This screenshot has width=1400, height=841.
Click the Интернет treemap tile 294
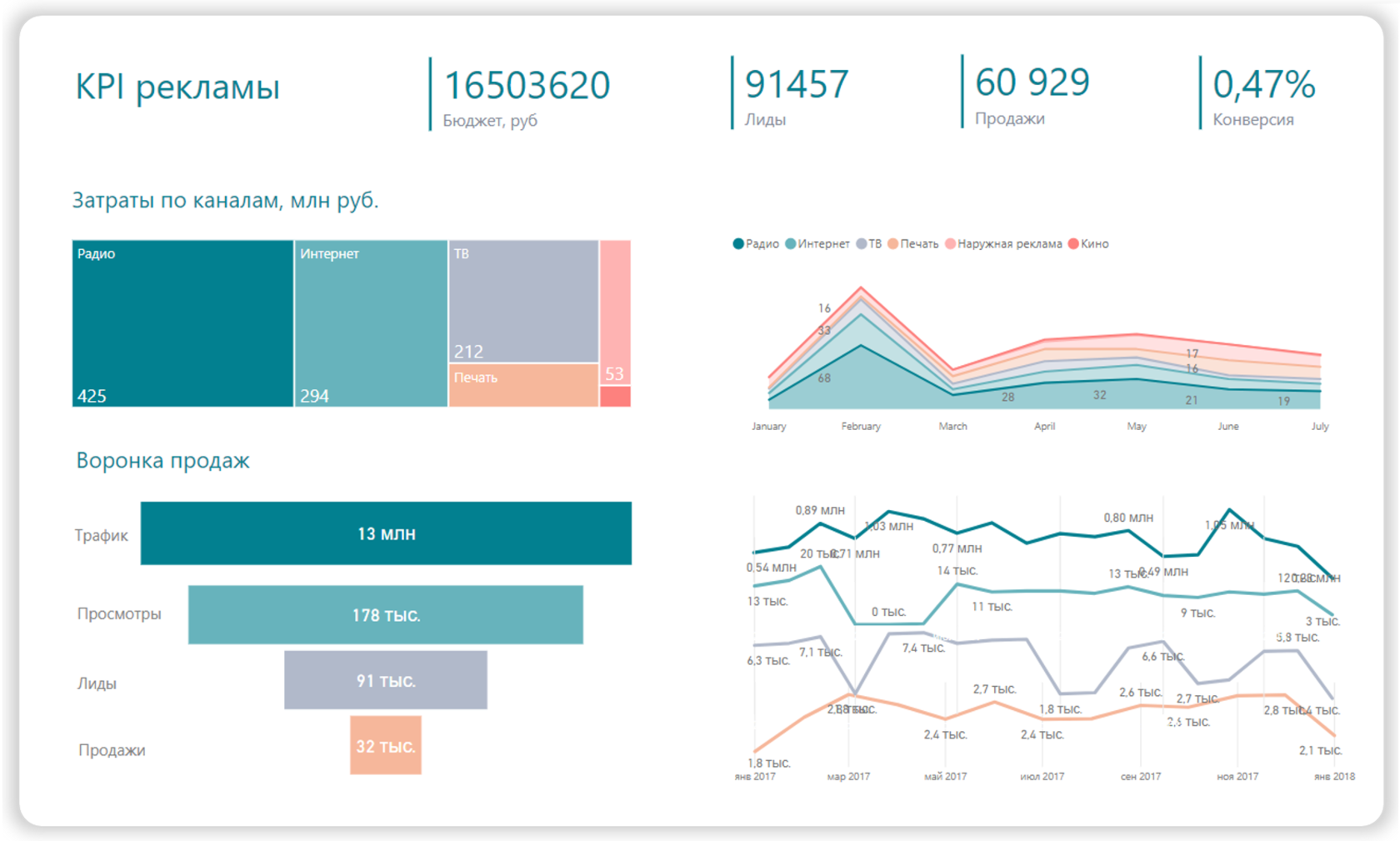371,323
